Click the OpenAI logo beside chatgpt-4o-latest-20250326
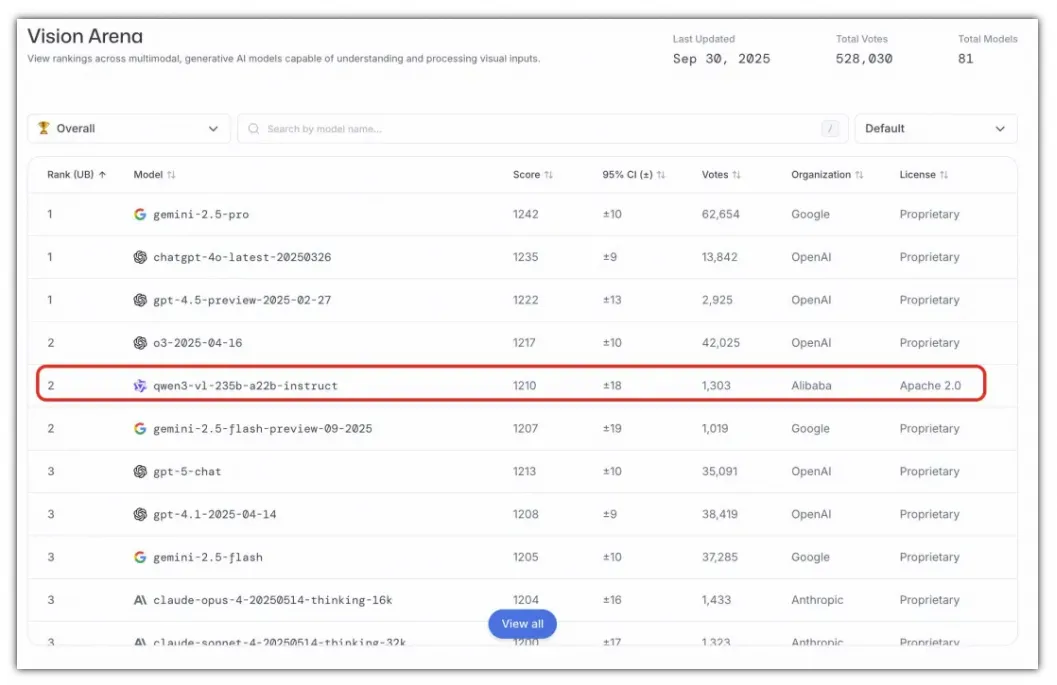Image resolution: width=1057 pixels, height=685 pixels. [x=140, y=257]
